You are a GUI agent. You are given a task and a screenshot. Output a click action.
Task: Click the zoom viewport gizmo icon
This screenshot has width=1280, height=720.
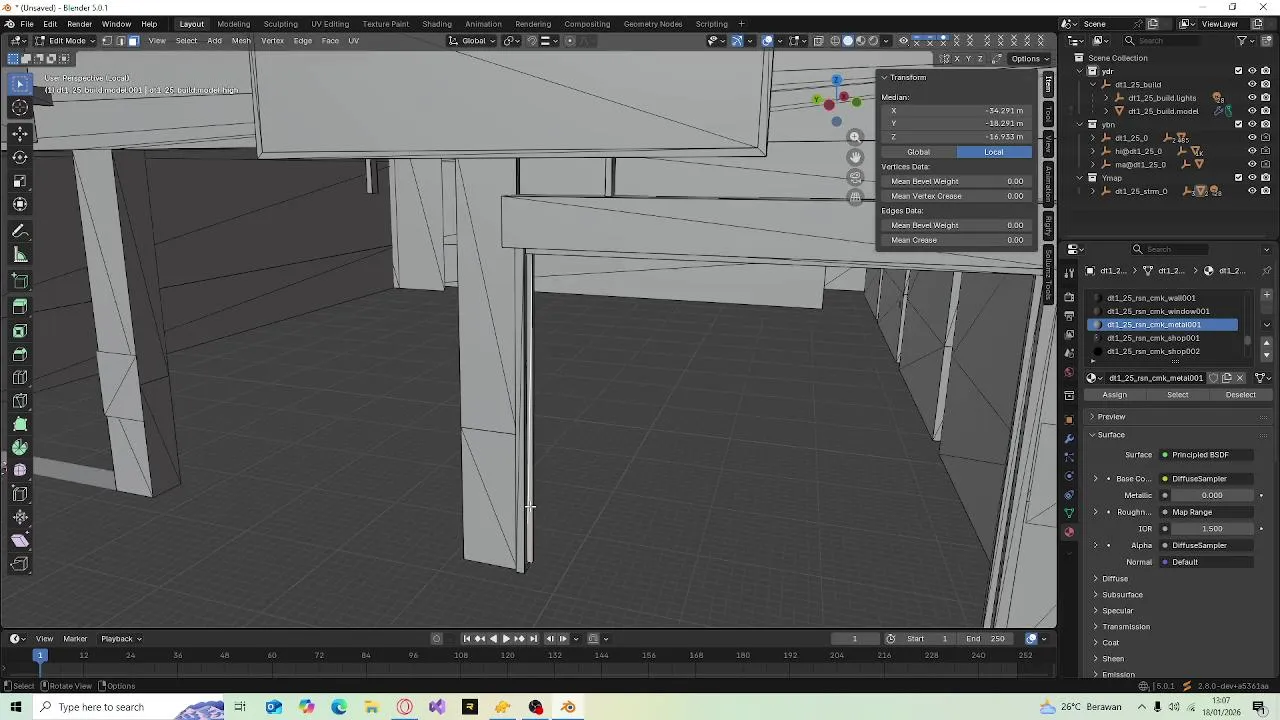855,137
